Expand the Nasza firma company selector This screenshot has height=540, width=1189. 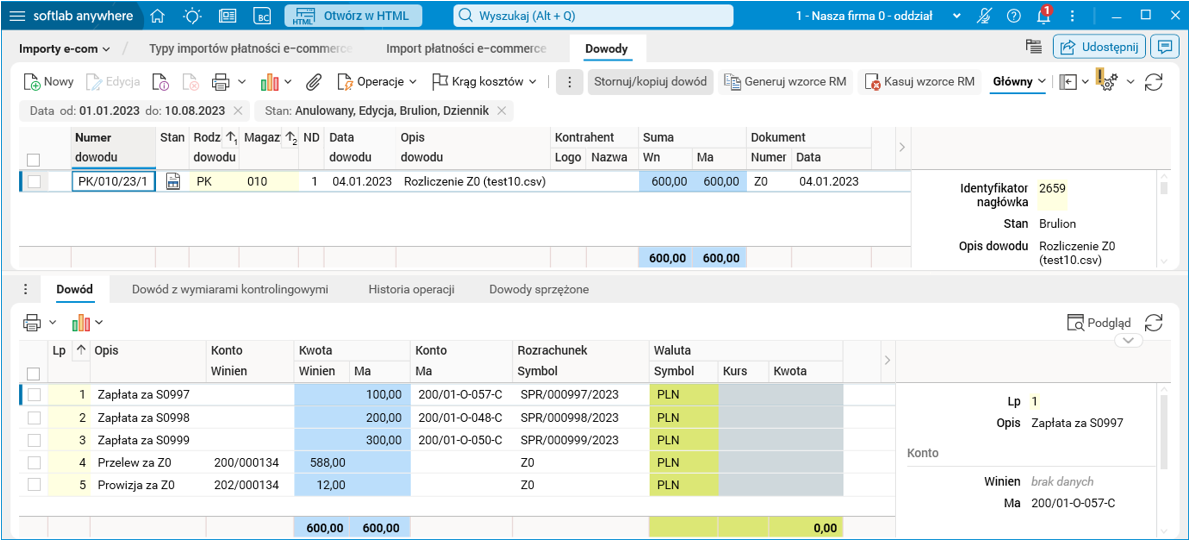pyautogui.click(x=957, y=16)
